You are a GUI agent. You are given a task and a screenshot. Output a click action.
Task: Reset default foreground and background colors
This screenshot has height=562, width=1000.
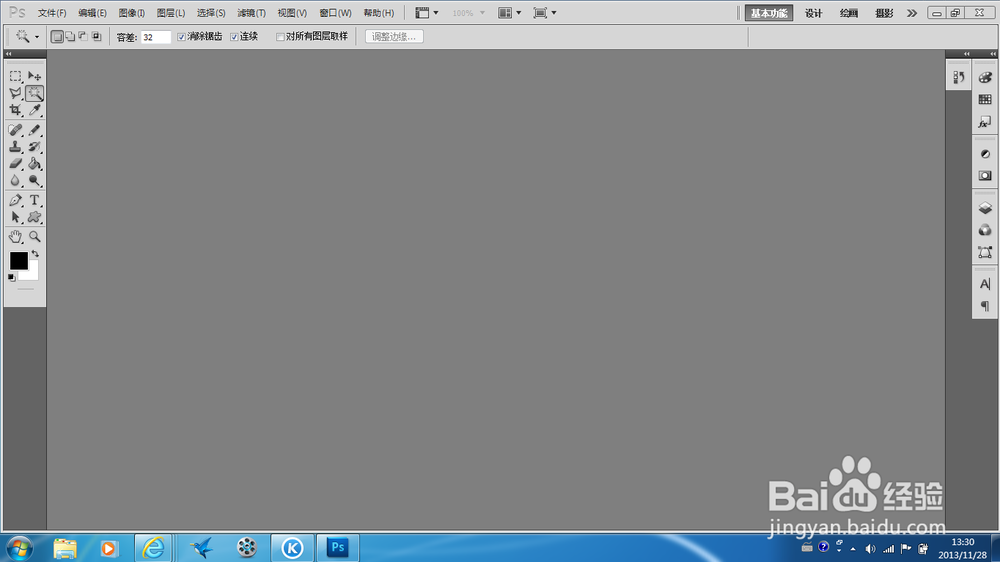(x=11, y=277)
